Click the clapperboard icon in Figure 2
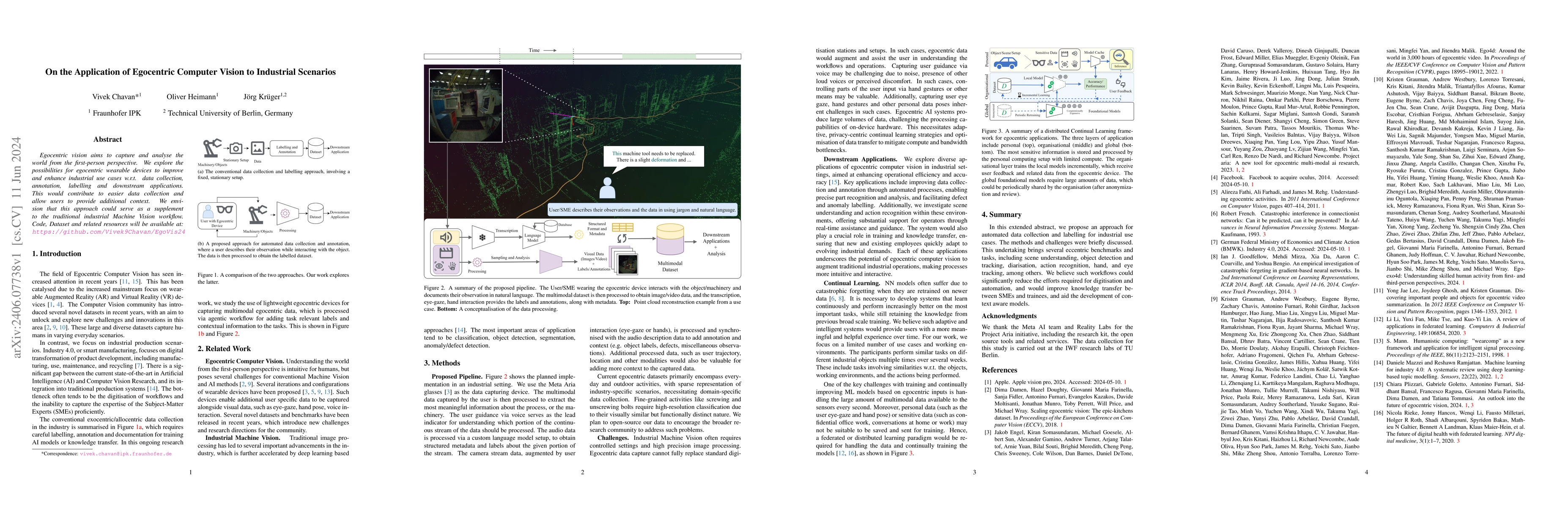The width and height of the screenshot is (1568, 507). (446, 253)
